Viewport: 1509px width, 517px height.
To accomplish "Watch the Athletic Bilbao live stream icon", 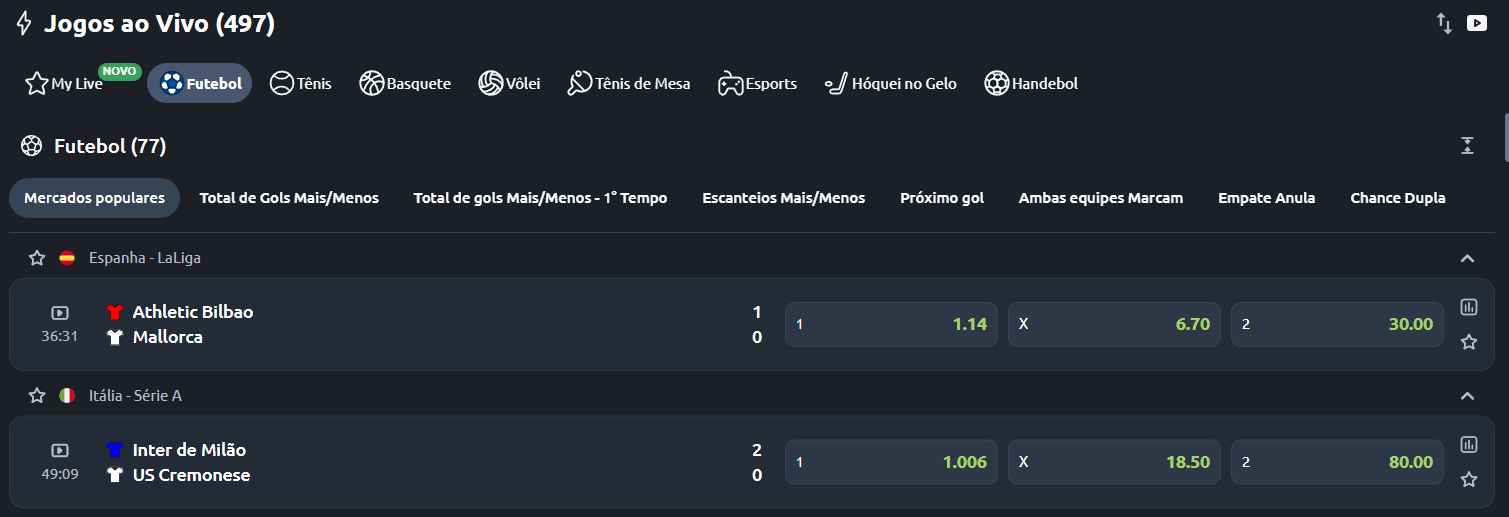I will tap(60, 313).
